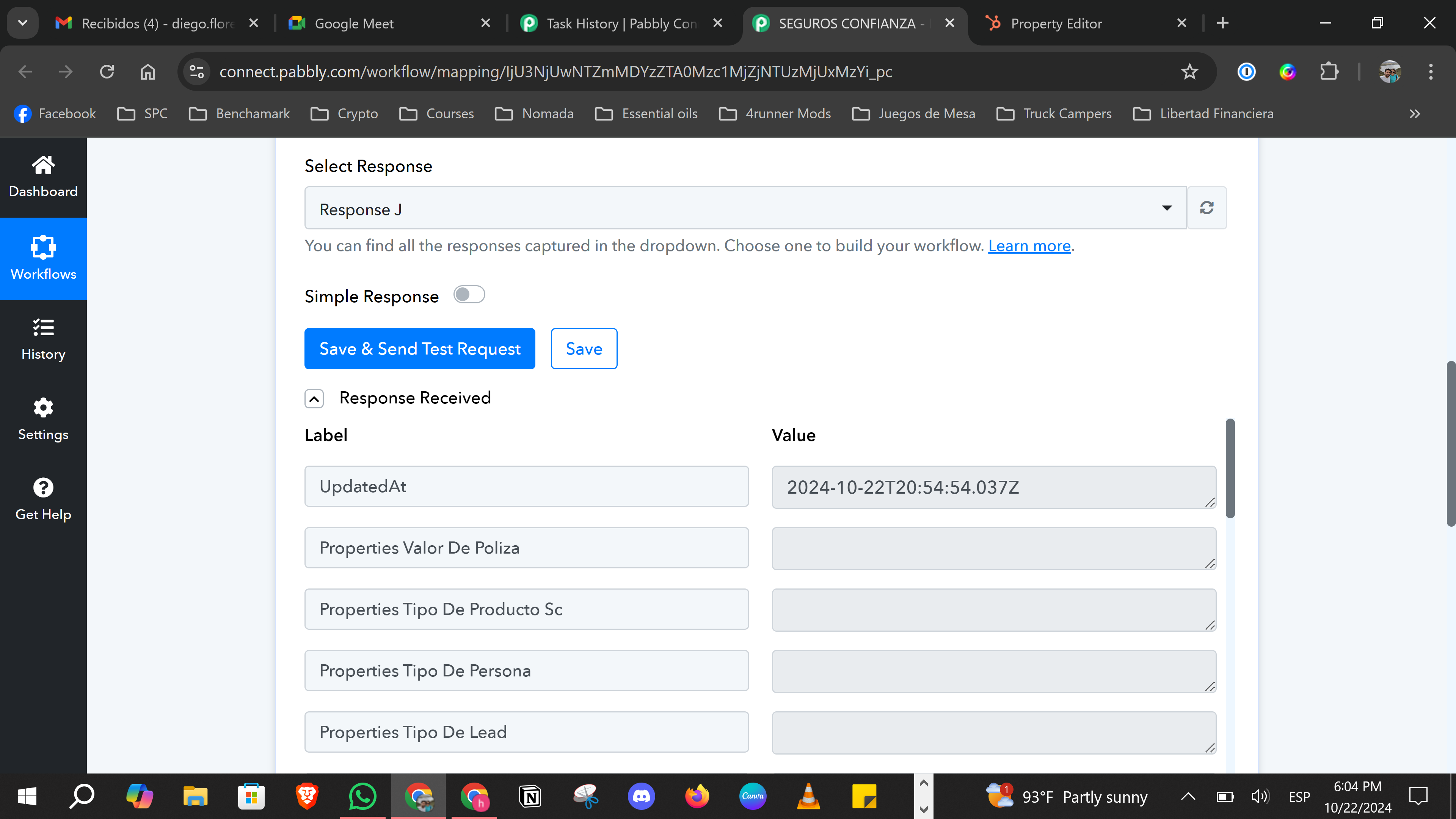Click the UpdatedAt label field

pos(526,486)
